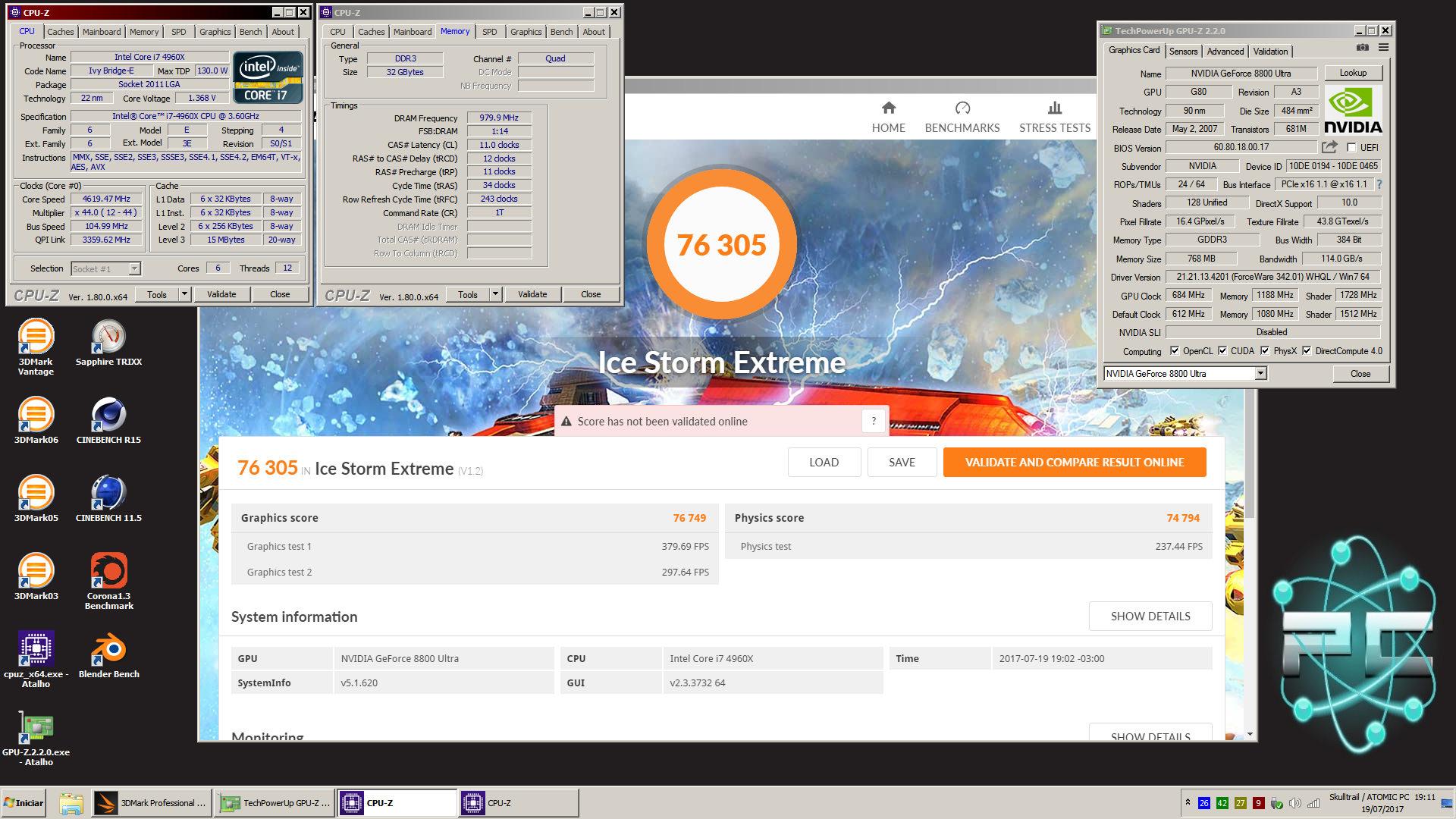Viewport: 1456px width, 819px height.
Task: Click safely remove hardware tray icon
Action: 1276,803
